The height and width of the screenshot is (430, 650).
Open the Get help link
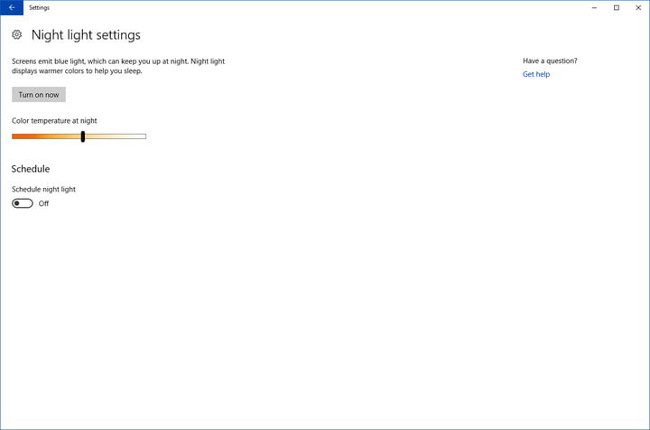536,74
